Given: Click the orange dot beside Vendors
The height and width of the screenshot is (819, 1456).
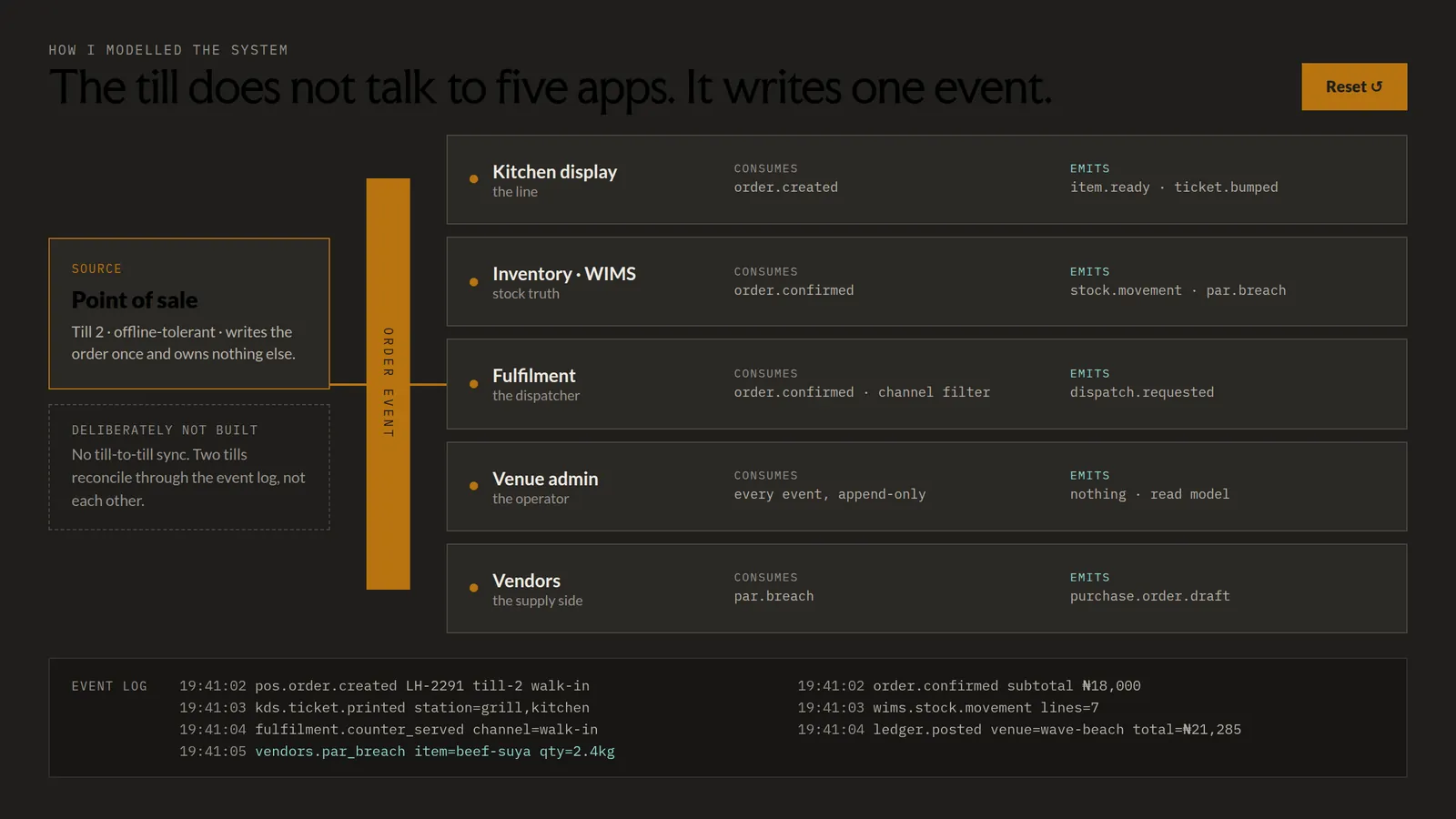Looking at the screenshot, I should [473, 588].
